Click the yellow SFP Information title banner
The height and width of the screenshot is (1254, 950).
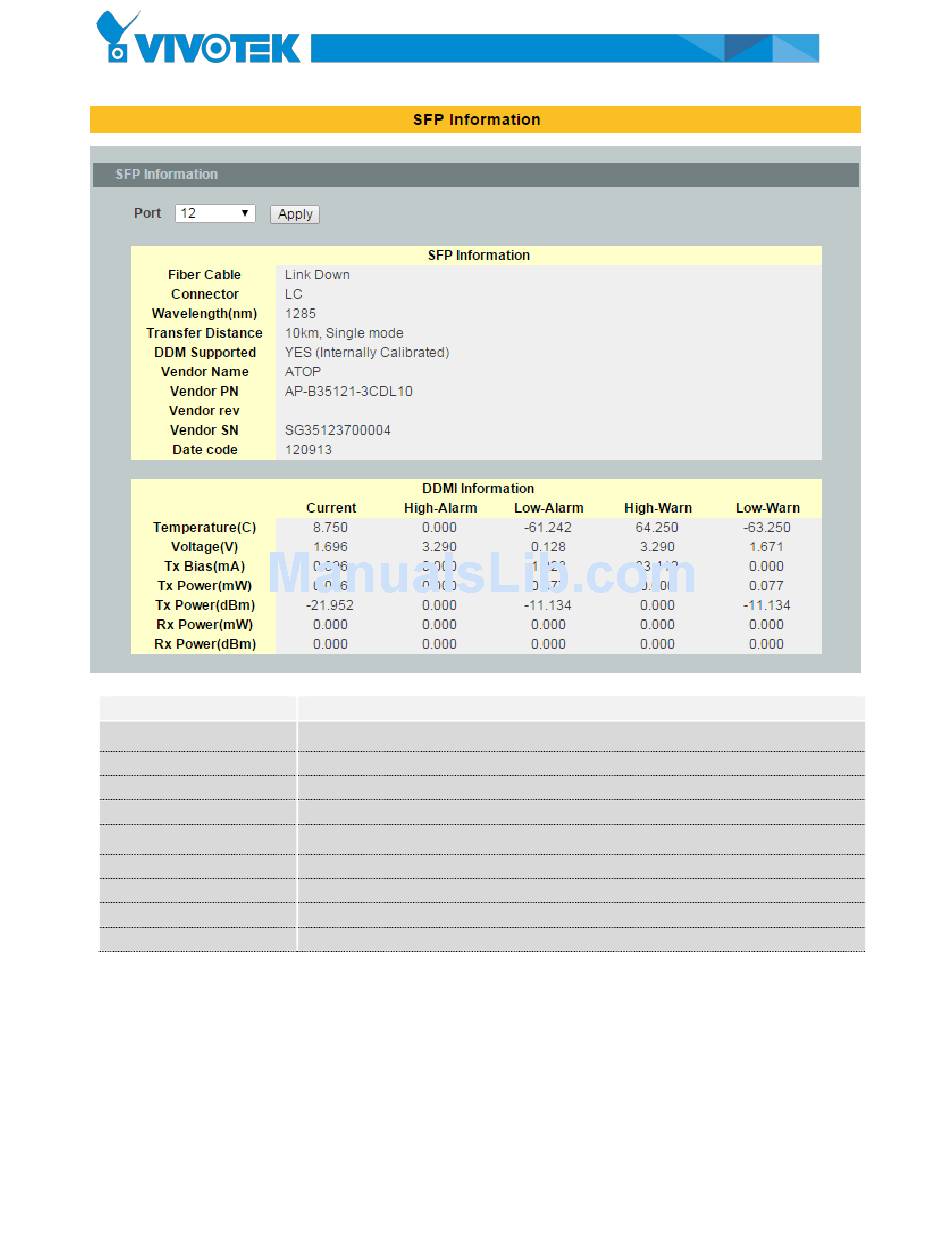[475, 120]
